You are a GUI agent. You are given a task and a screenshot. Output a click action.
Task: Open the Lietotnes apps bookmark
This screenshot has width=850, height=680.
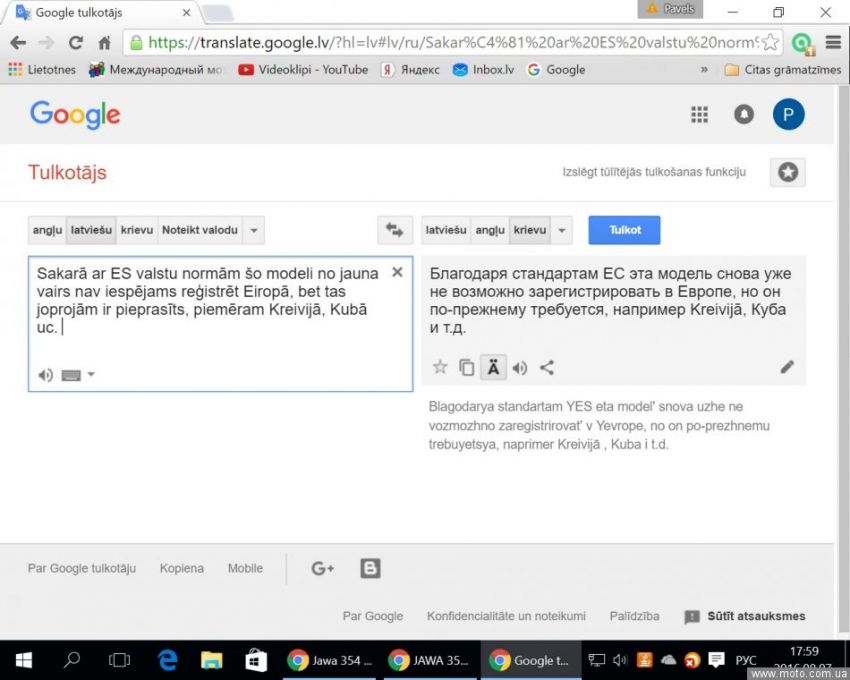pyautogui.click(x=42, y=69)
